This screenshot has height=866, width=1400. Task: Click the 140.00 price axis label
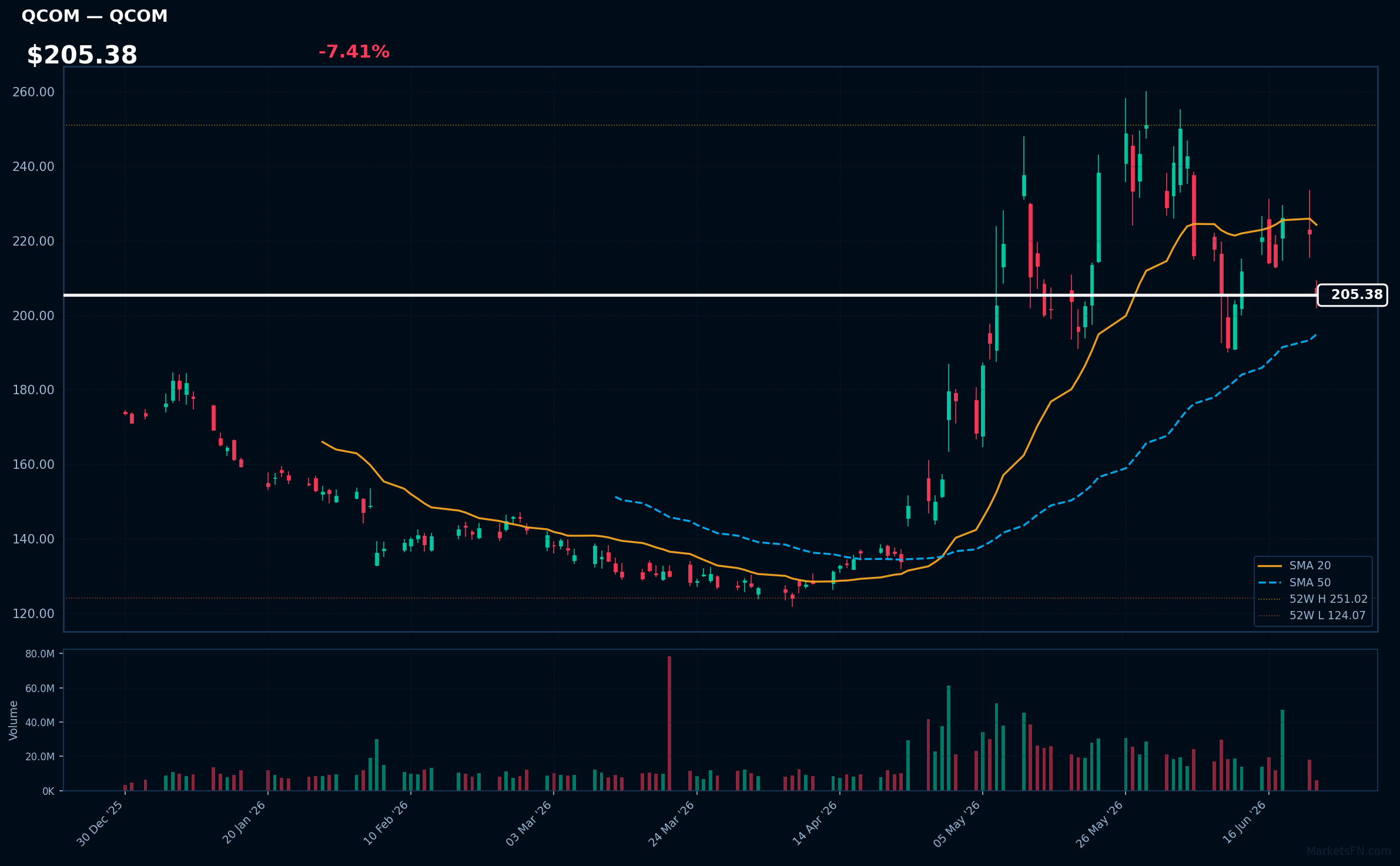tap(34, 539)
